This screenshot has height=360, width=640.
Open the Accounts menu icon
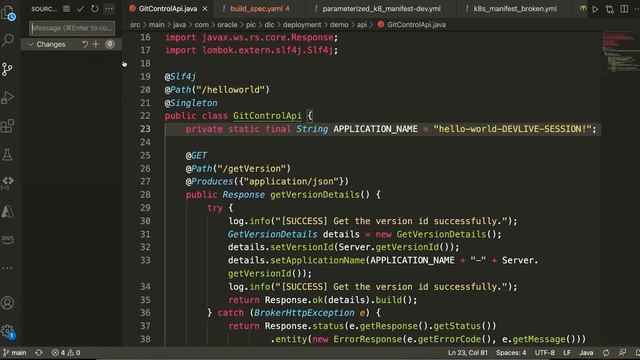[7, 303]
